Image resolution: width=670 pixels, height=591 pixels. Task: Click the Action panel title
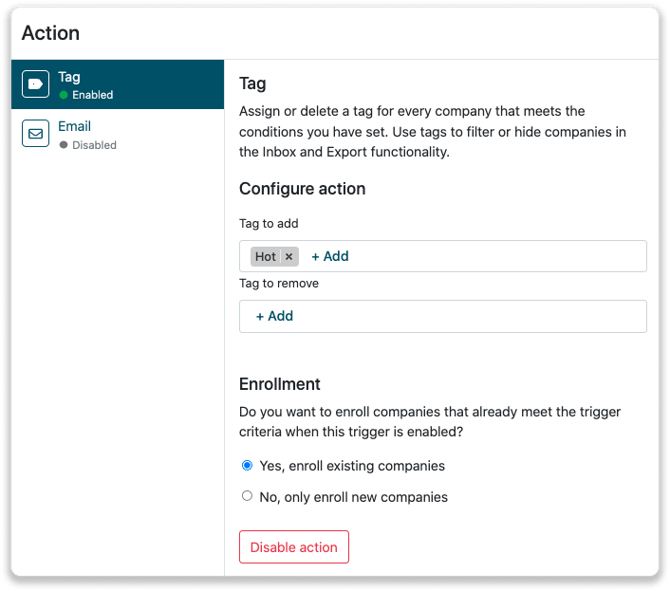tap(50, 33)
